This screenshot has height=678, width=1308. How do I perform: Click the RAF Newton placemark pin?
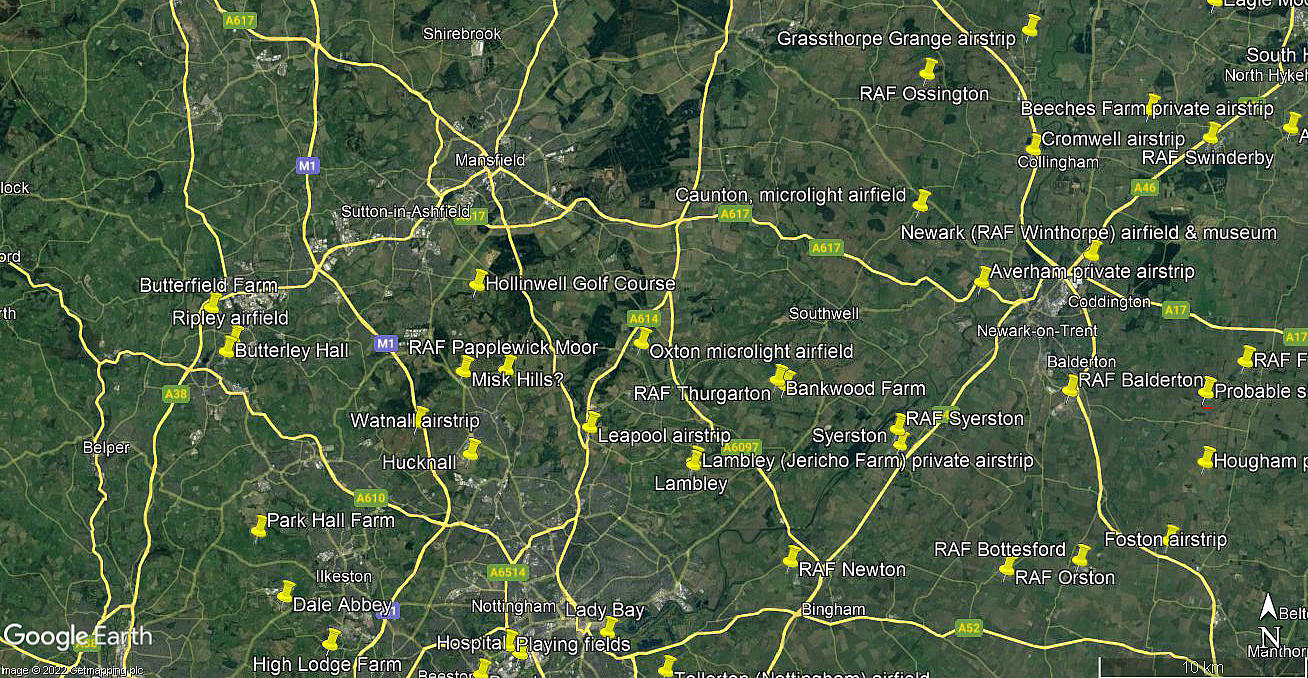point(791,556)
